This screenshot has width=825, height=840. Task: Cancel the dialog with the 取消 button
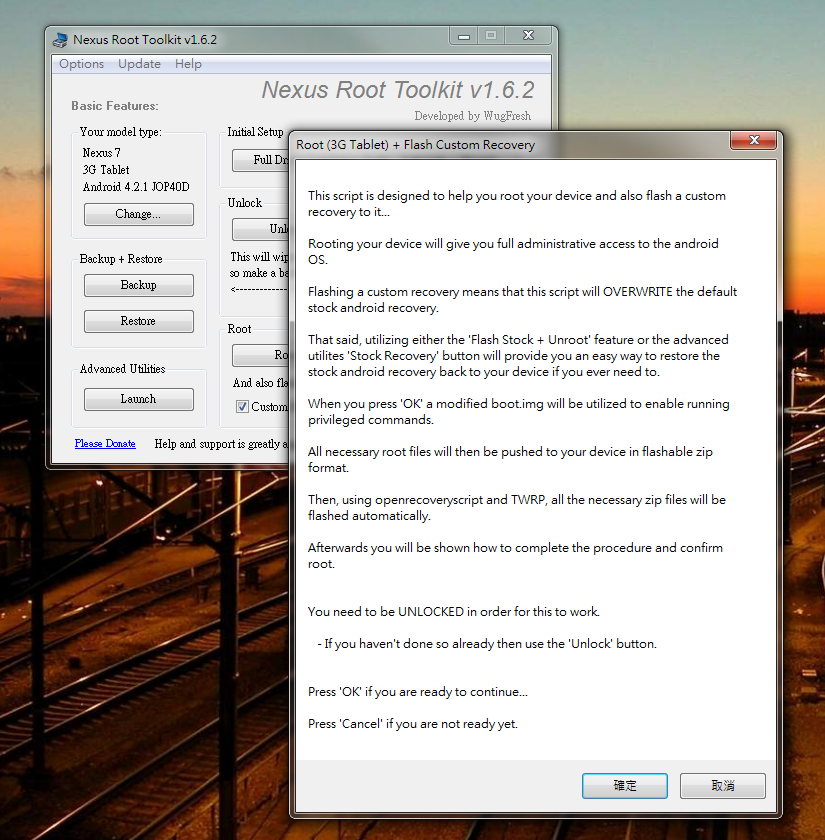pyautogui.click(x=723, y=786)
